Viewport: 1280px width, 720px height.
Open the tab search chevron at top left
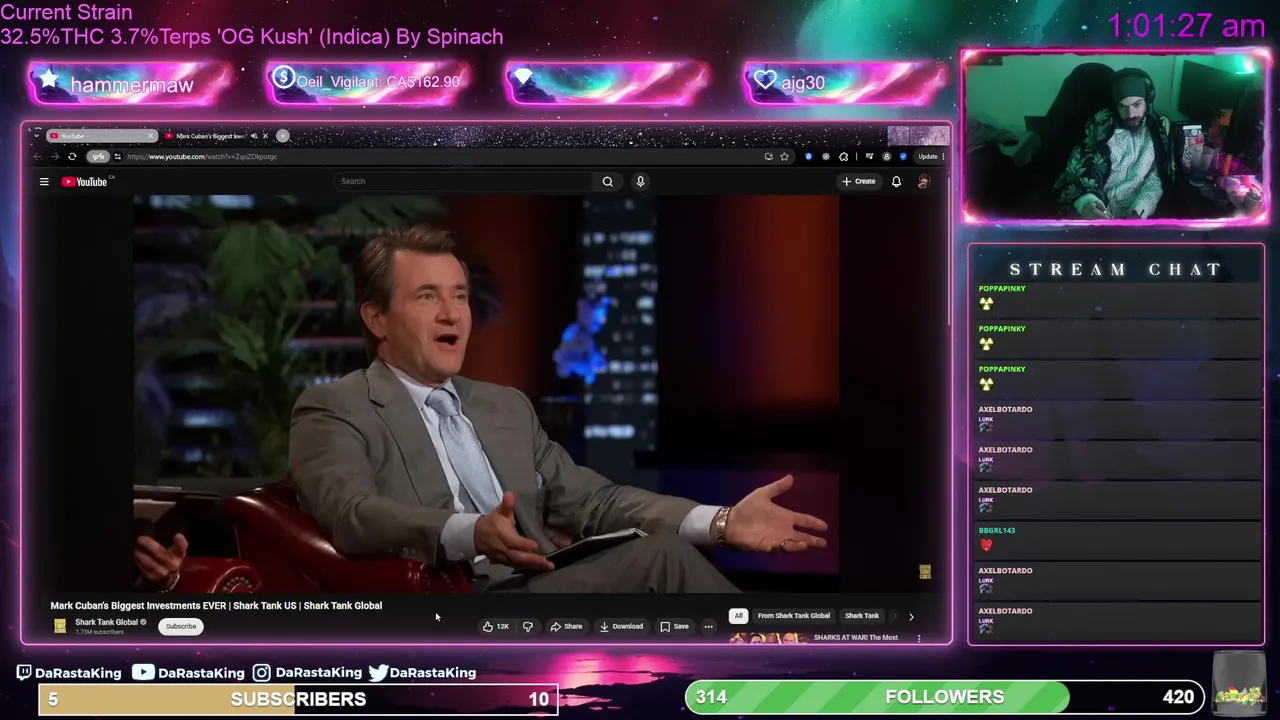[36, 136]
